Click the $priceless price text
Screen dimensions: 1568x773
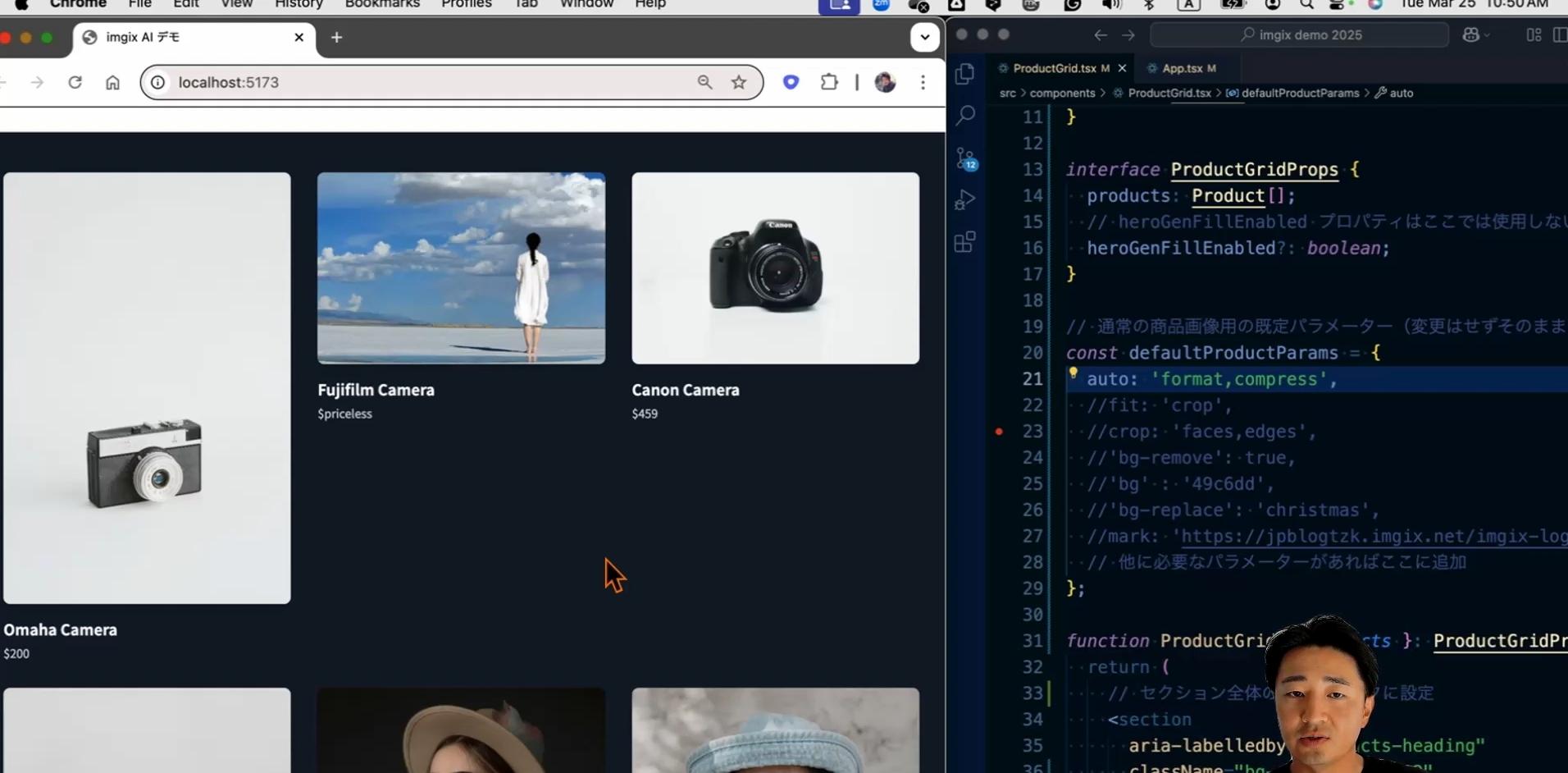(344, 414)
